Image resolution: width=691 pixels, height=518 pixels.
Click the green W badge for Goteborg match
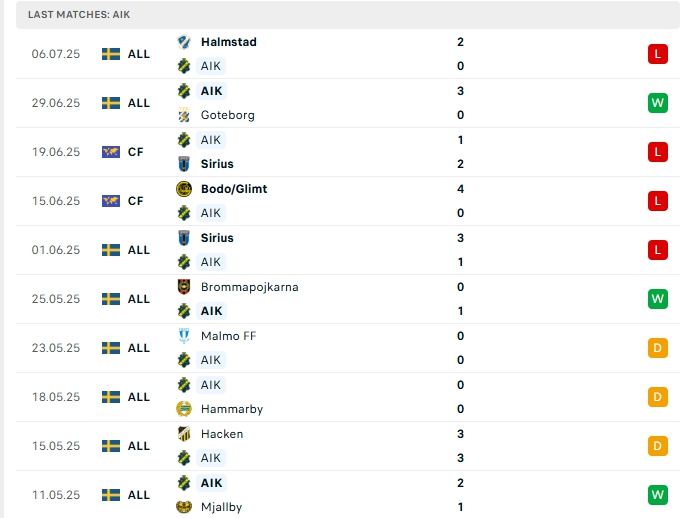coord(656,103)
